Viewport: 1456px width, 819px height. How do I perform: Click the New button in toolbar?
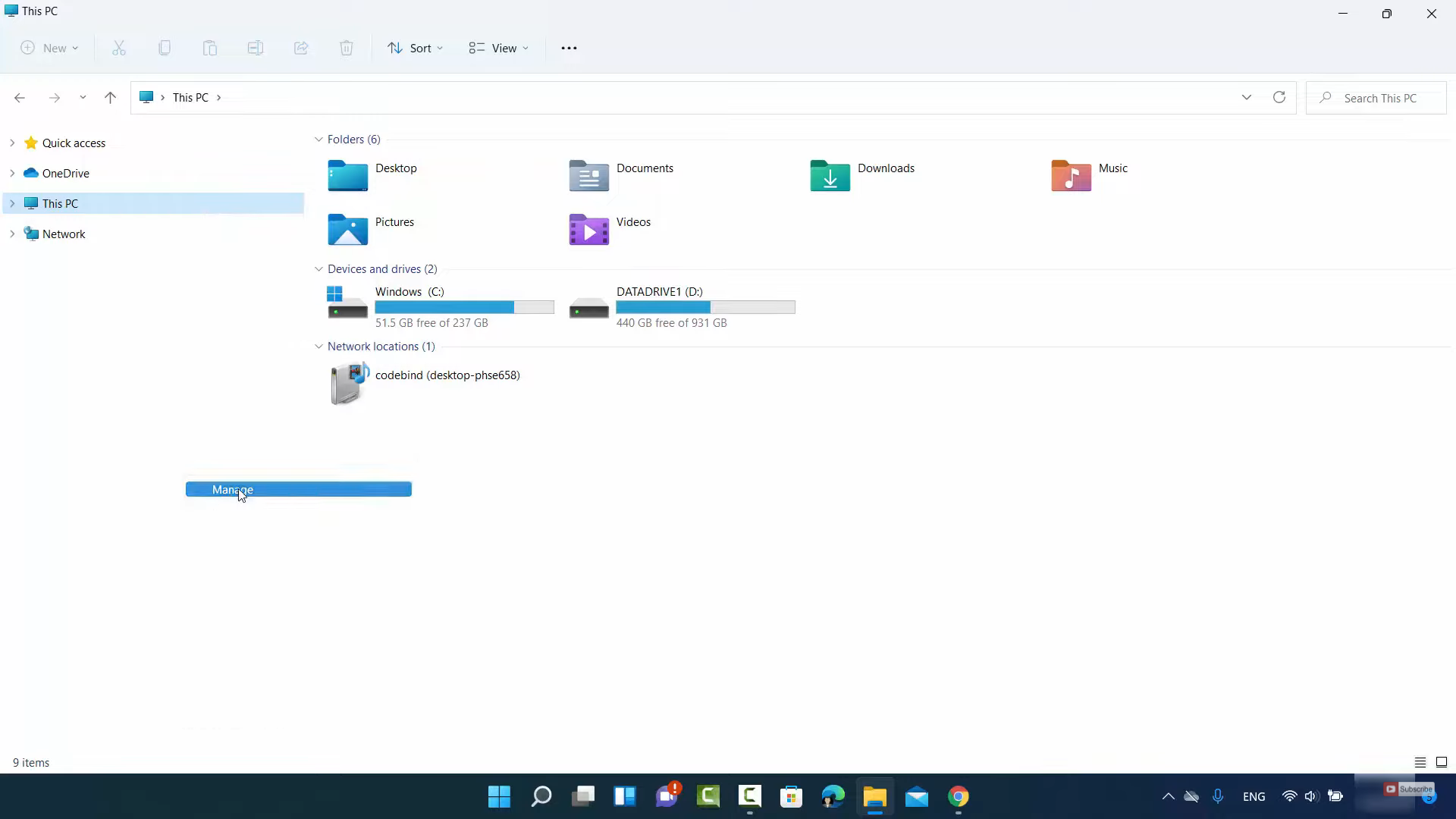pyautogui.click(x=49, y=48)
